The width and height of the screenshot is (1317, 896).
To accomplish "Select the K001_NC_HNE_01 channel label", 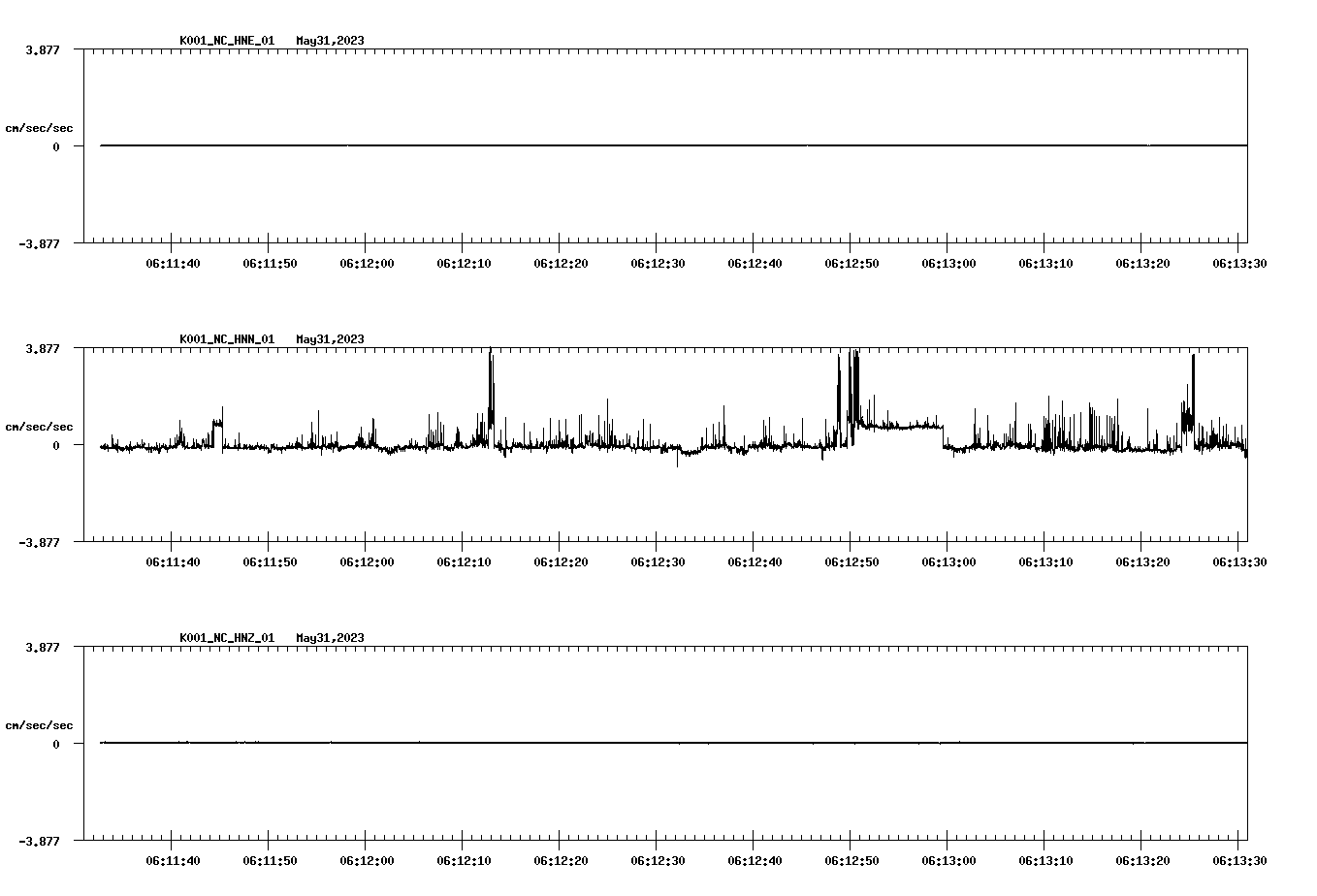I will (x=225, y=41).
